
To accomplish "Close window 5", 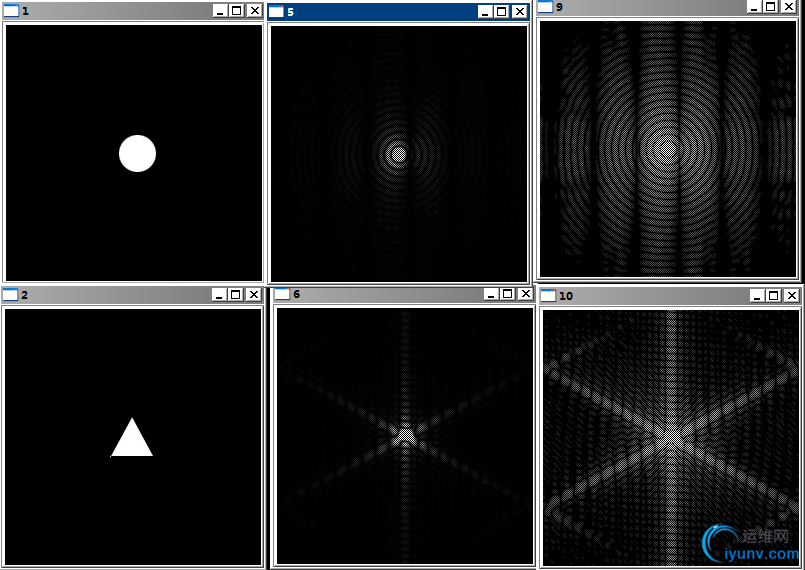I will [520, 11].
